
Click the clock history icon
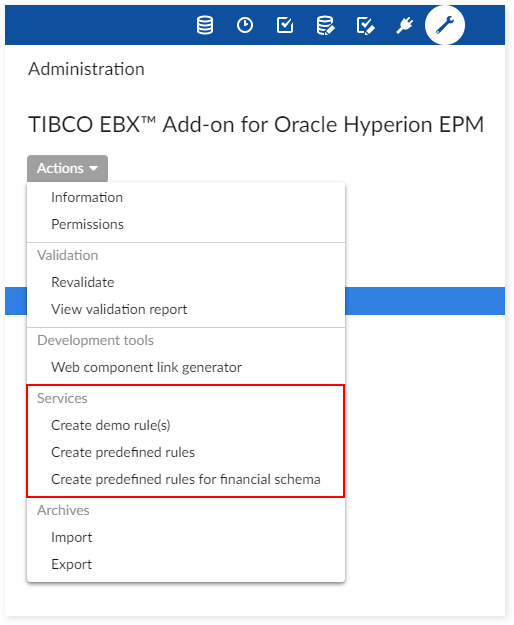pos(245,25)
